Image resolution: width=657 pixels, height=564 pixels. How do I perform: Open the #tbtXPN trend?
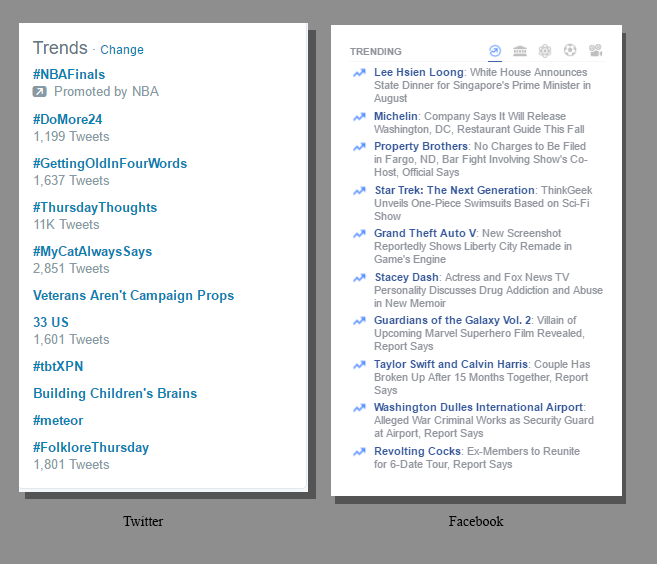click(x=58, y=366)
